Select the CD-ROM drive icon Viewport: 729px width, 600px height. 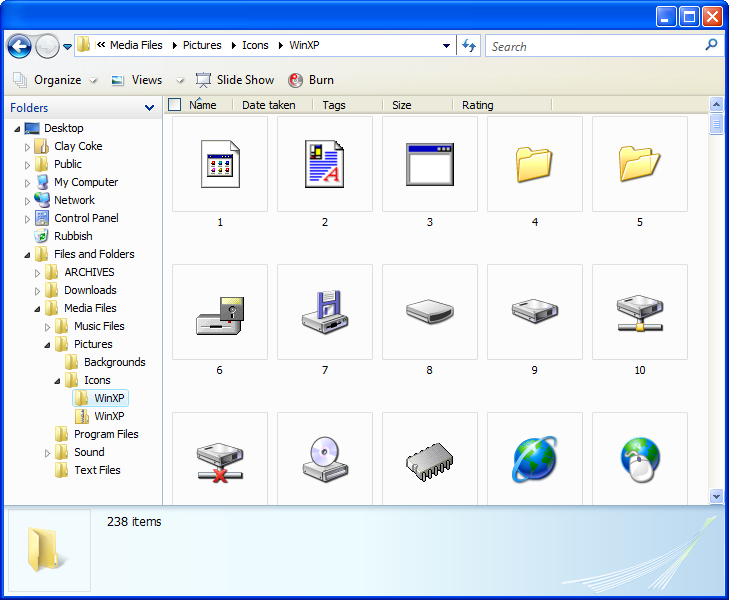point(325,460)
